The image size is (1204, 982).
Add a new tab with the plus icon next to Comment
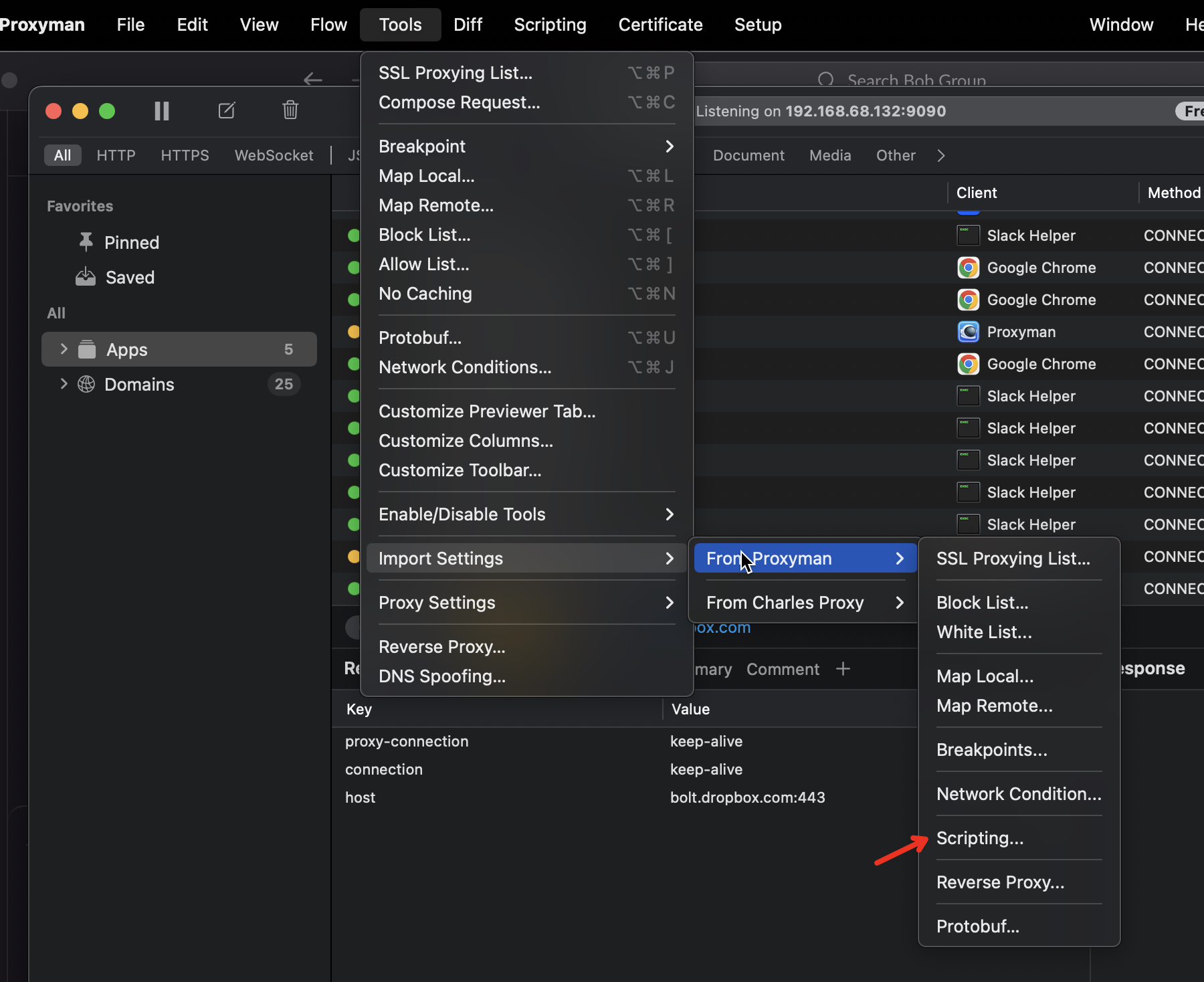tap(843, 669)
